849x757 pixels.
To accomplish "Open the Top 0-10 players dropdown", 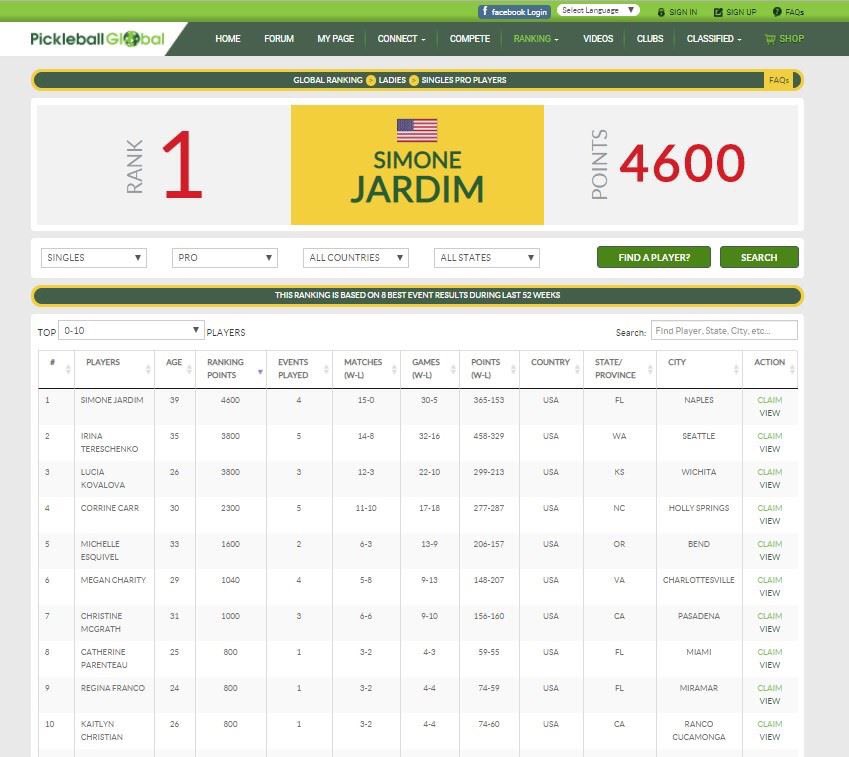I will tap(131, 330).
